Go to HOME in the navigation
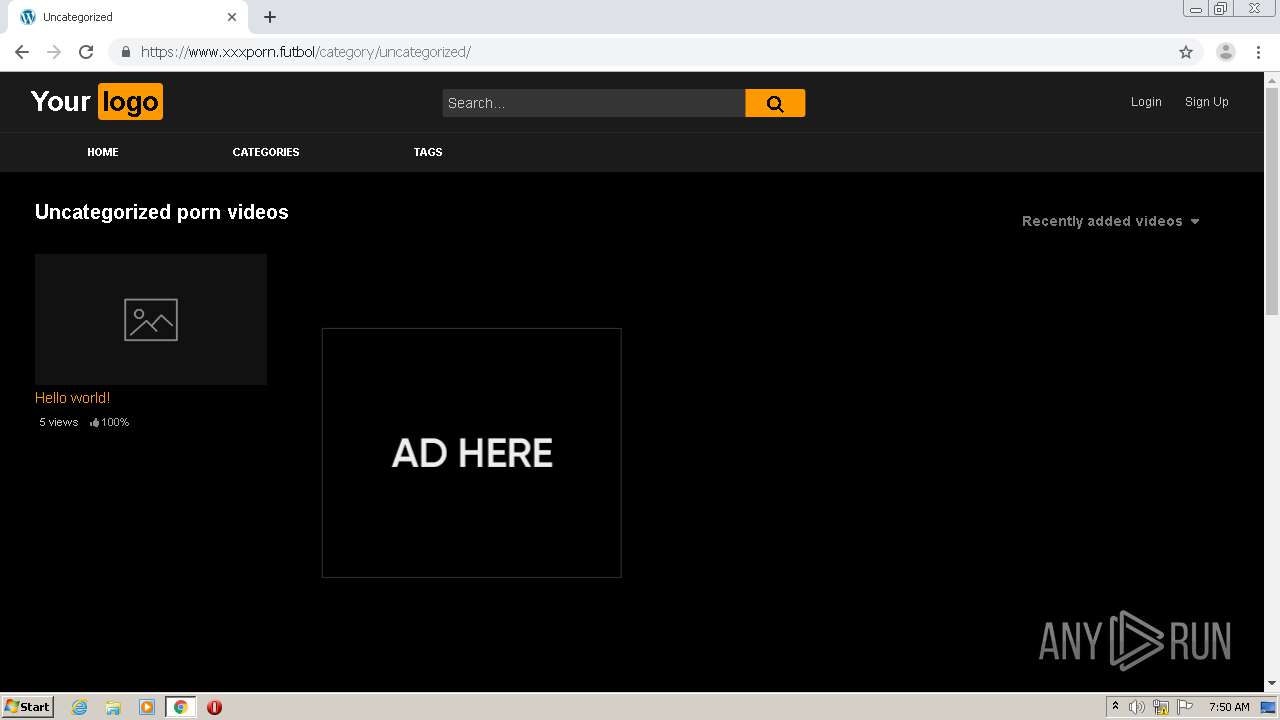Screen dimensions: 1280x720 pyautogui.click(x=103, y=152)
